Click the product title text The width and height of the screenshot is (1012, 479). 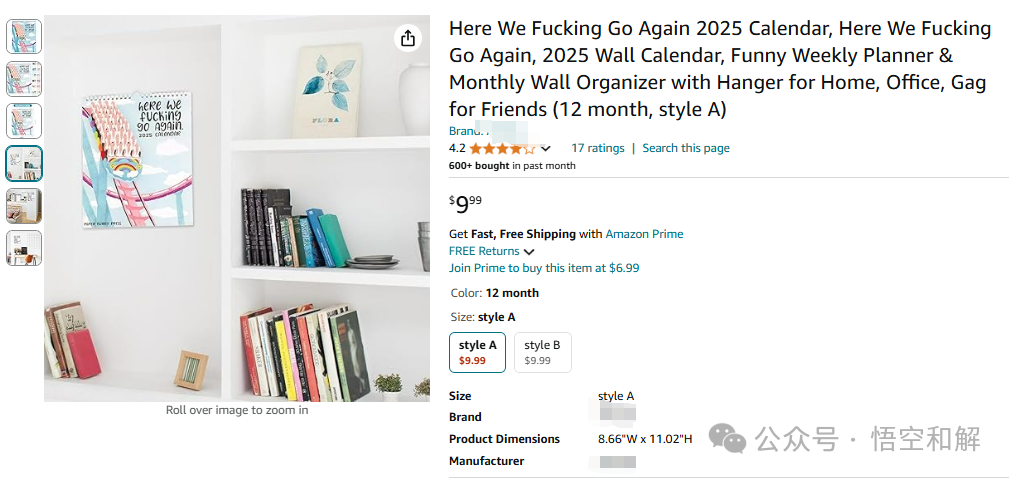click(719, 69)
